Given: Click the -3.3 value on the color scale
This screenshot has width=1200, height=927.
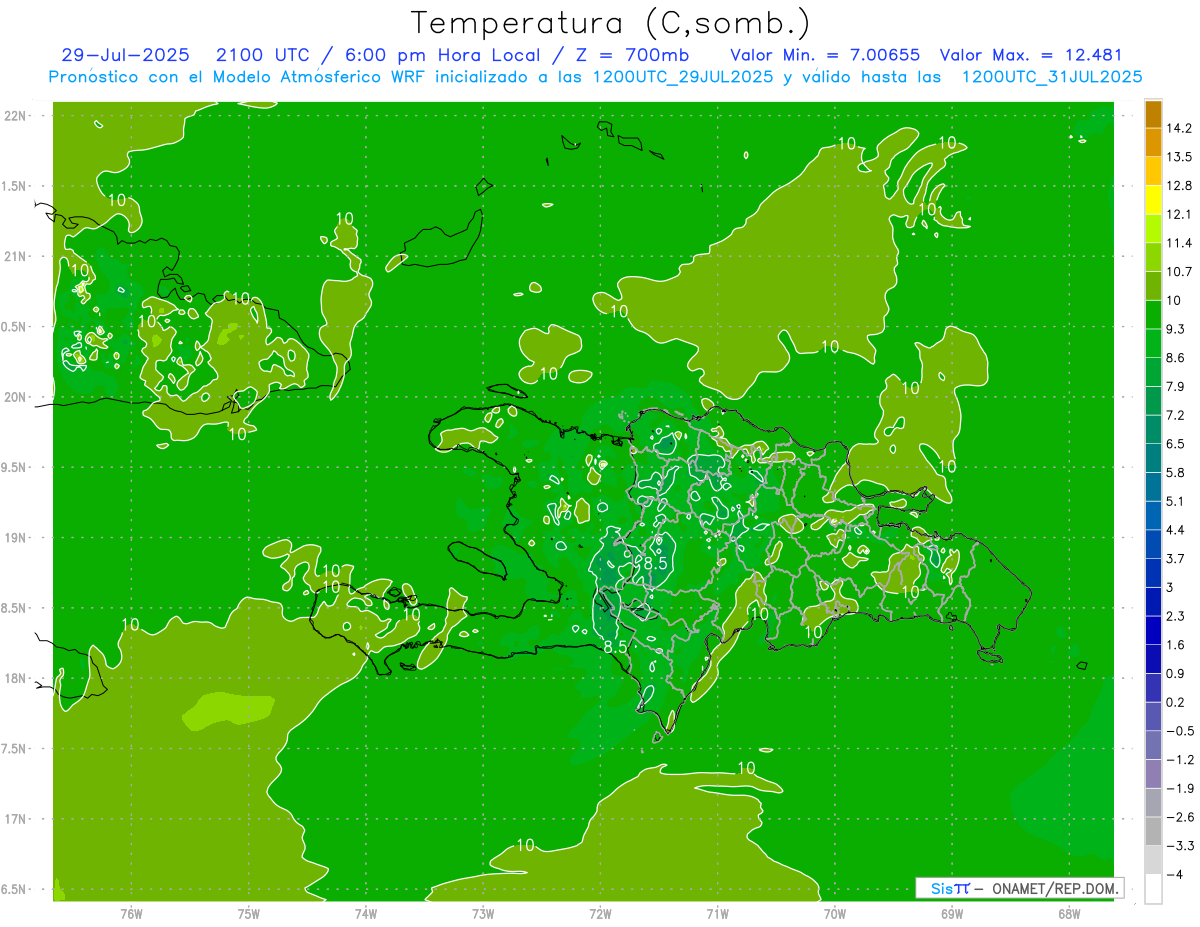Looking at the screenshot, I should (x=1180, y=846).
